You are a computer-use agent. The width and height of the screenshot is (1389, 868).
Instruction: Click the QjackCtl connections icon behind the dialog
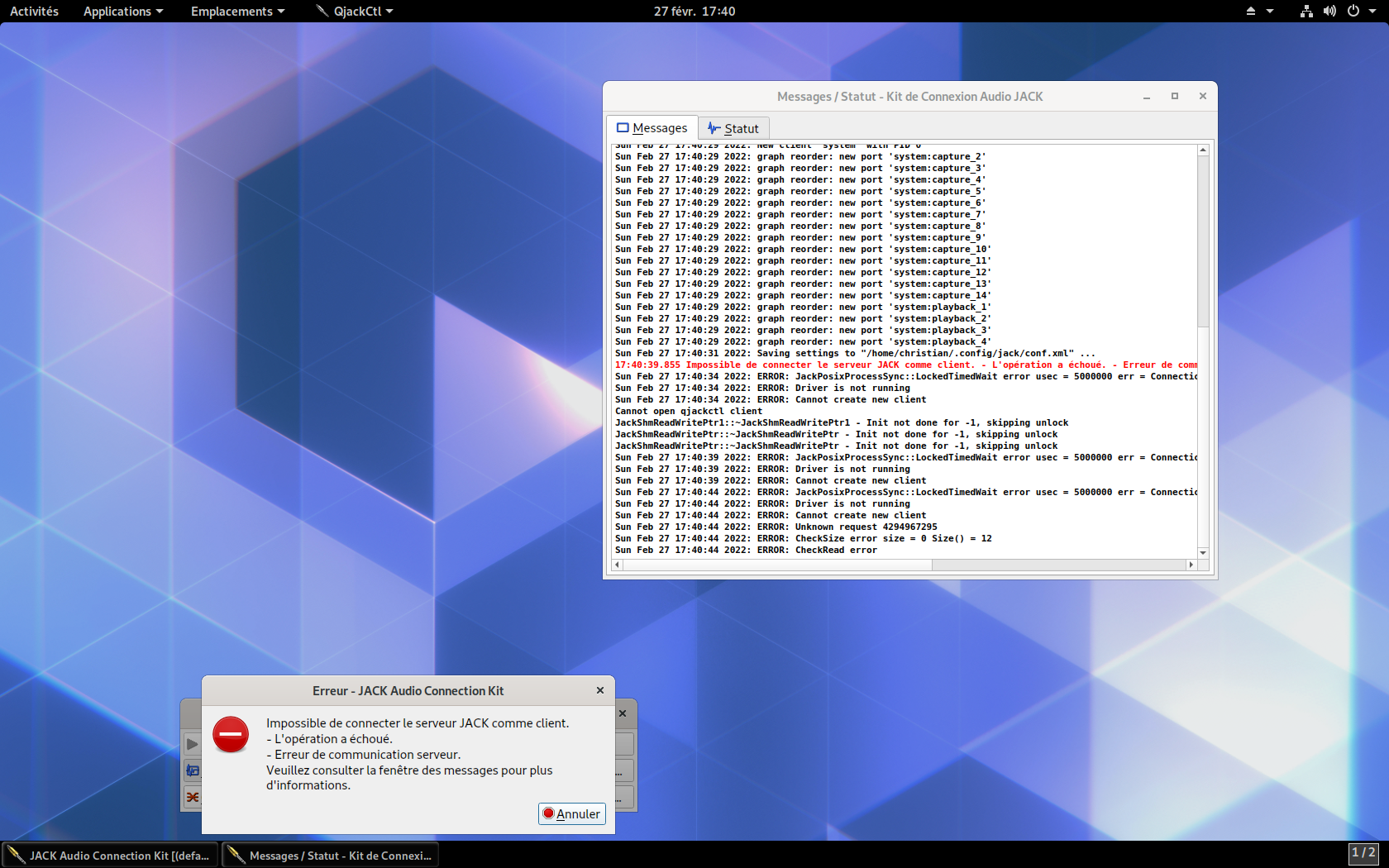click(x=192, y=797)
